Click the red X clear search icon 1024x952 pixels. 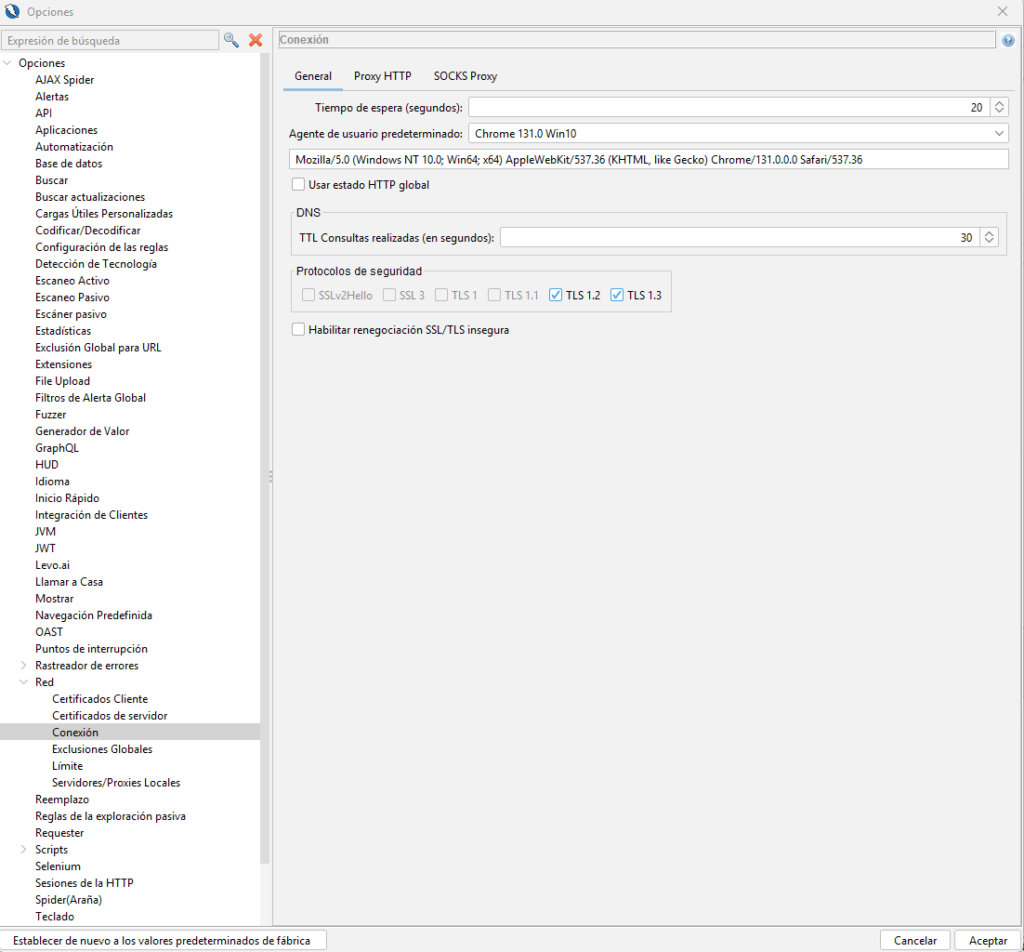[255, 40]
